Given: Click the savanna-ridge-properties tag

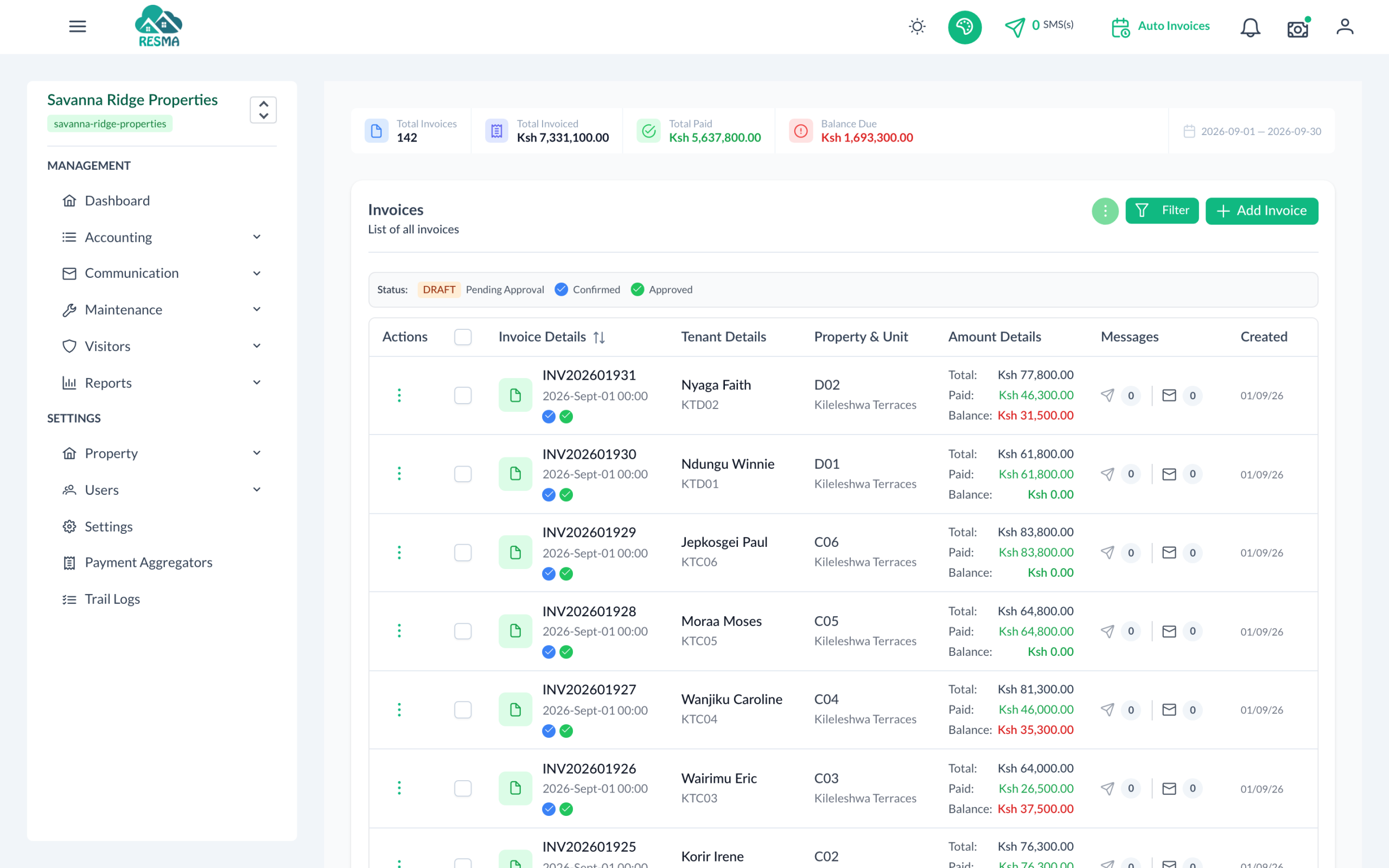Looking at the screenshot, I should tap(110, 124).
